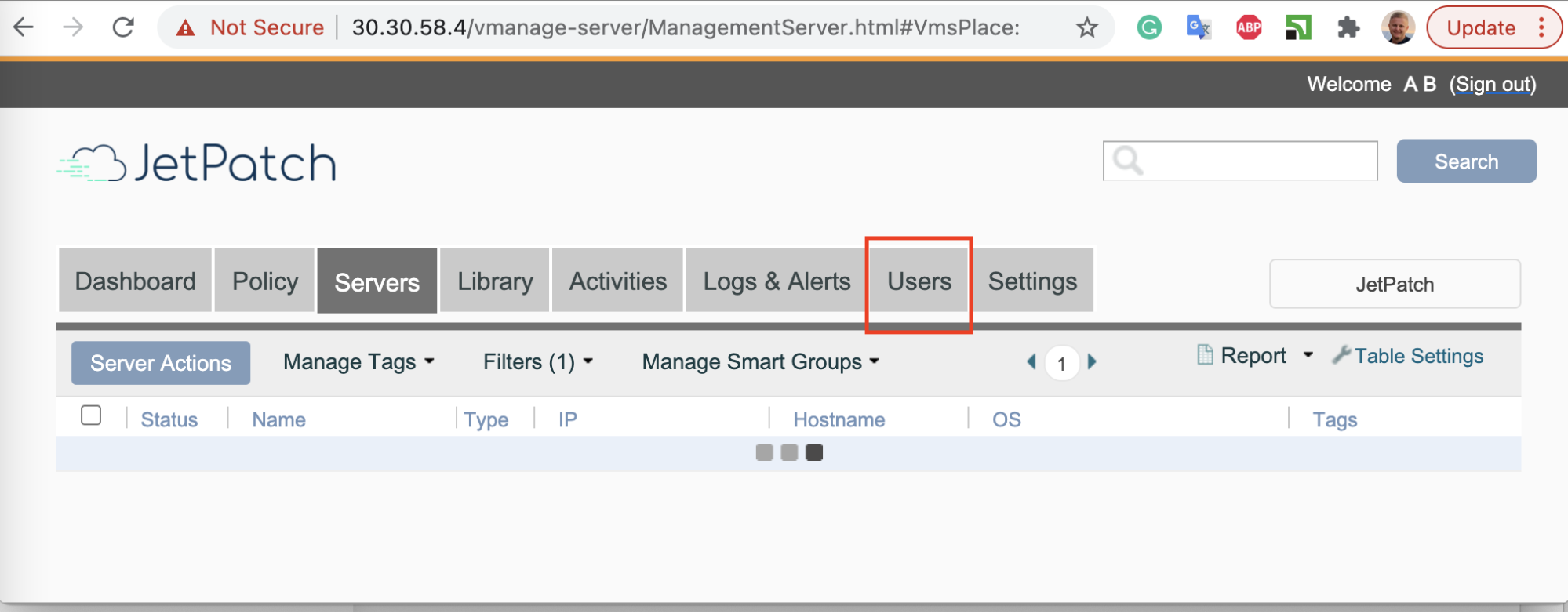Screen dimensions: 1568x613
Task: Open the browser Extensions puzzle icon
Action: point(1348,28)
